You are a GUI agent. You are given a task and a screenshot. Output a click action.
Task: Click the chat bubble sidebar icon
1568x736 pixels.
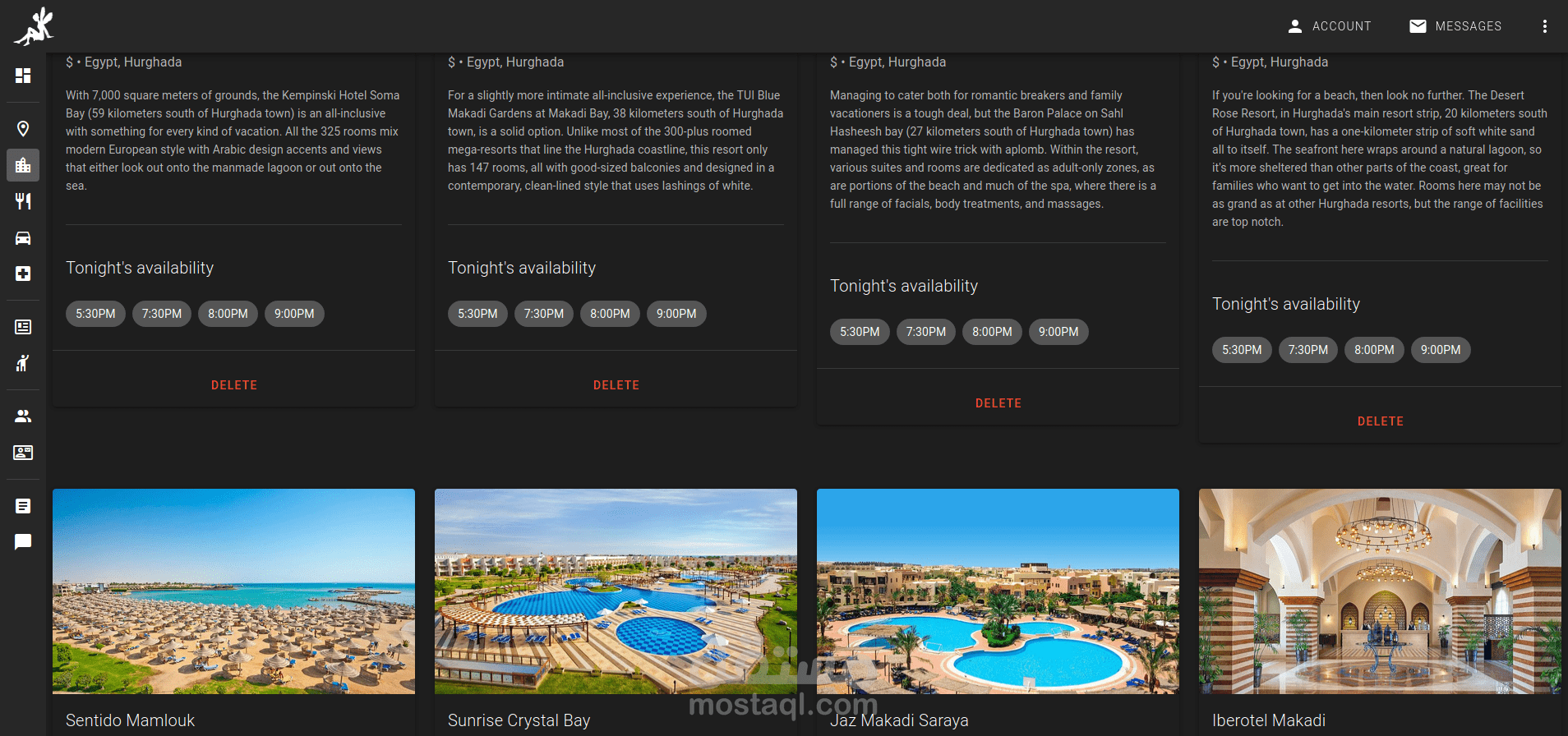point(23,542)
